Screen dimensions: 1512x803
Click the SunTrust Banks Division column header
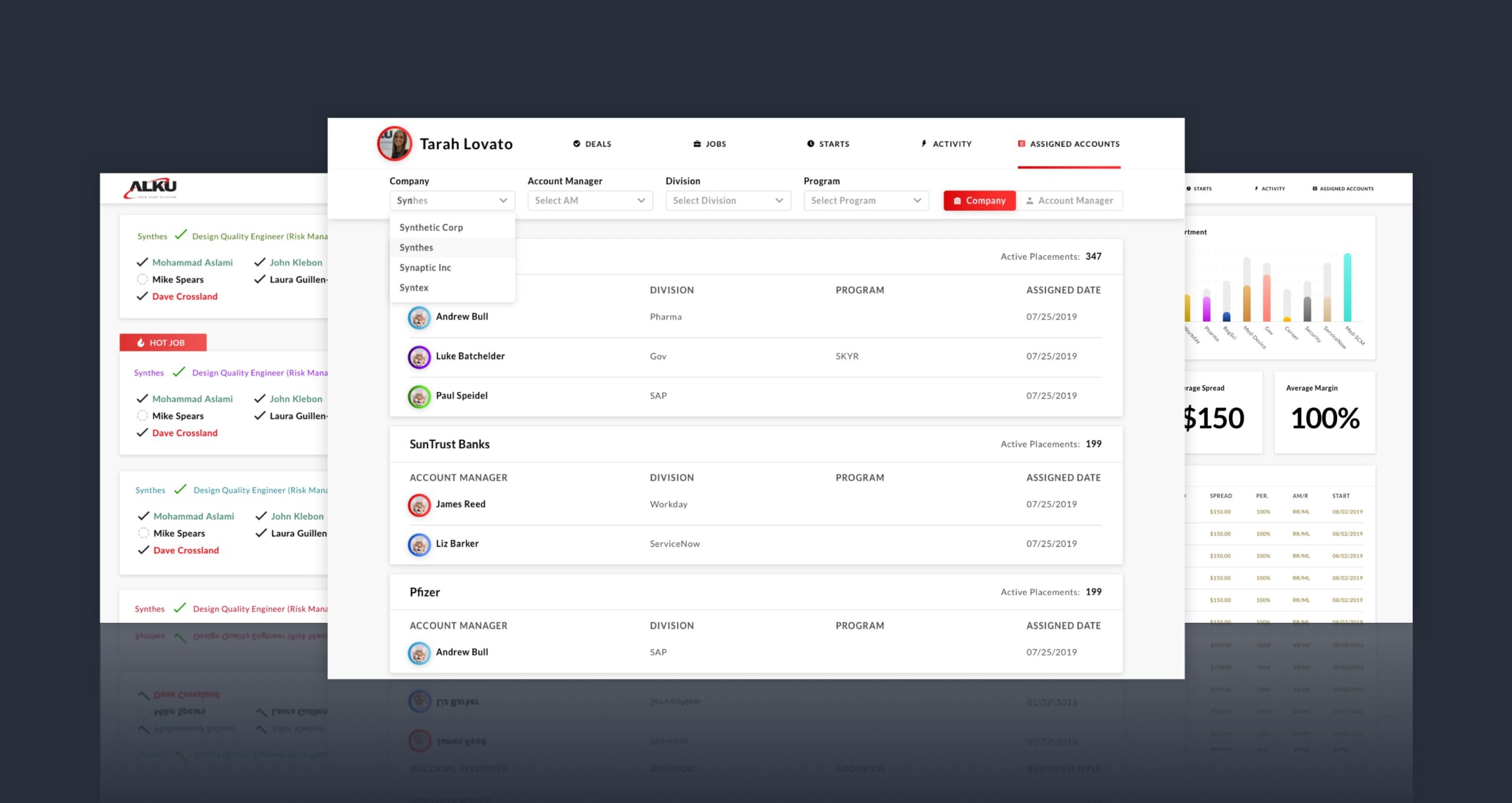(x=672, y=478)
